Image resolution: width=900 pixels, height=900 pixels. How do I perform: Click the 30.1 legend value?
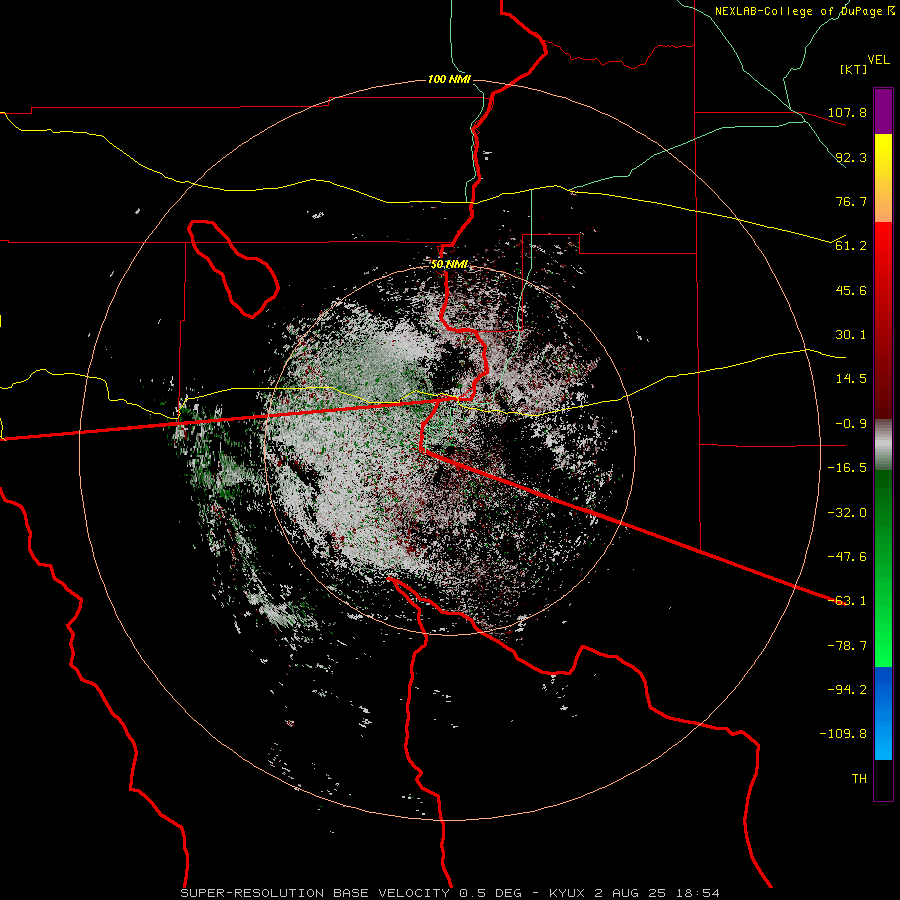pos(851,335)
